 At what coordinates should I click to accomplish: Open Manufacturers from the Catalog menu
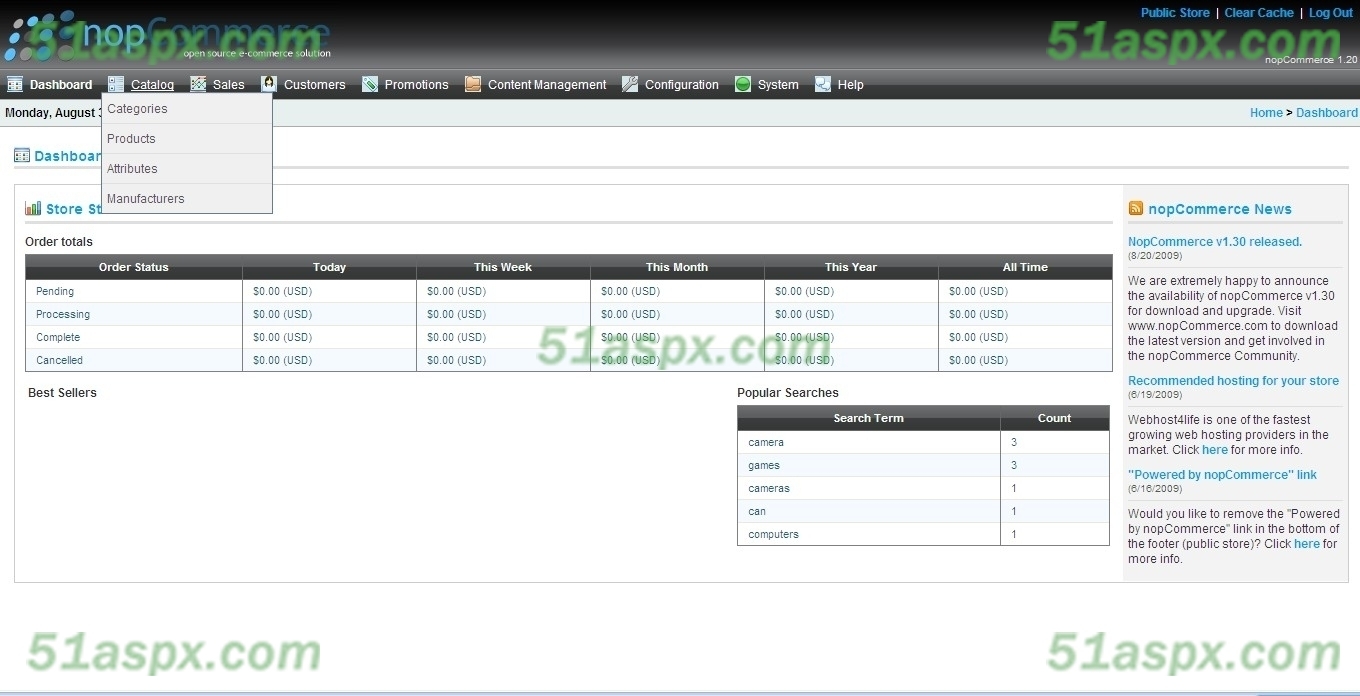click(187, 199)
